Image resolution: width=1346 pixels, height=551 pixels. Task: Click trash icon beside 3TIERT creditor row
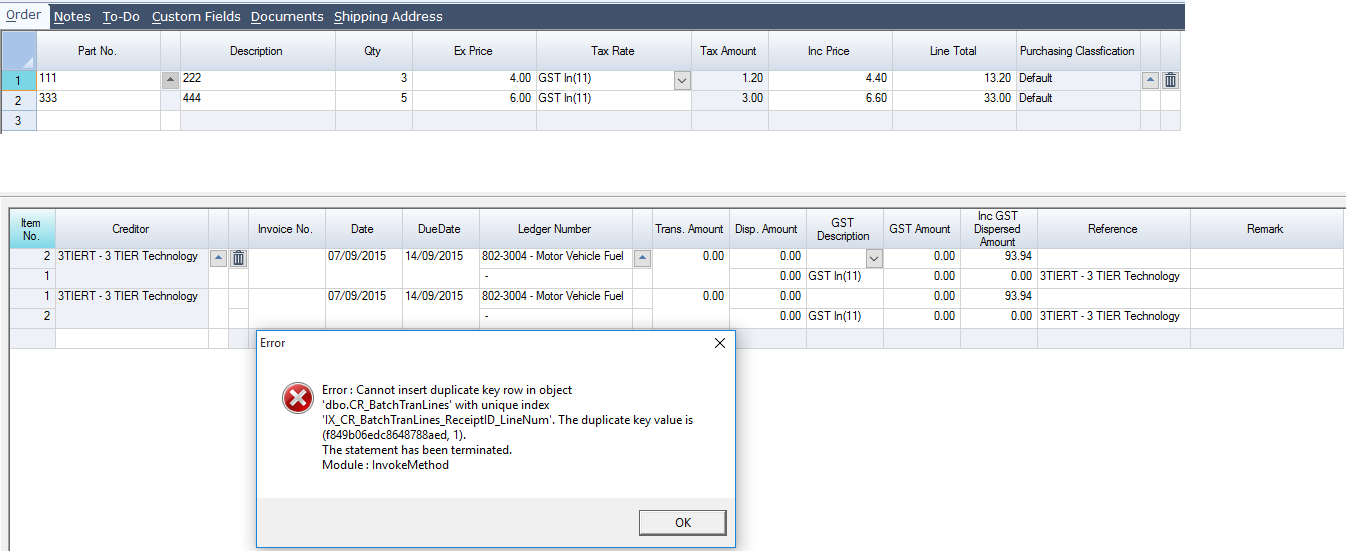[x=238, y=258]
